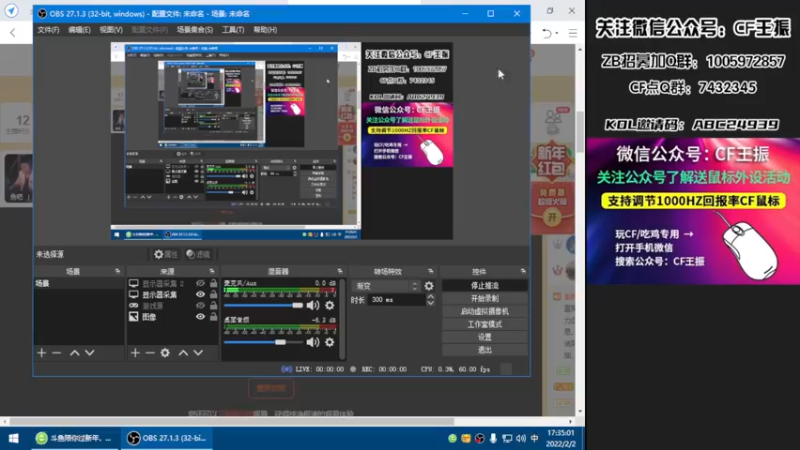The height and width of the screenshot is (450, 800).
Task: Open 桌面音频 audio settings gear
Action: pos(330,342)
